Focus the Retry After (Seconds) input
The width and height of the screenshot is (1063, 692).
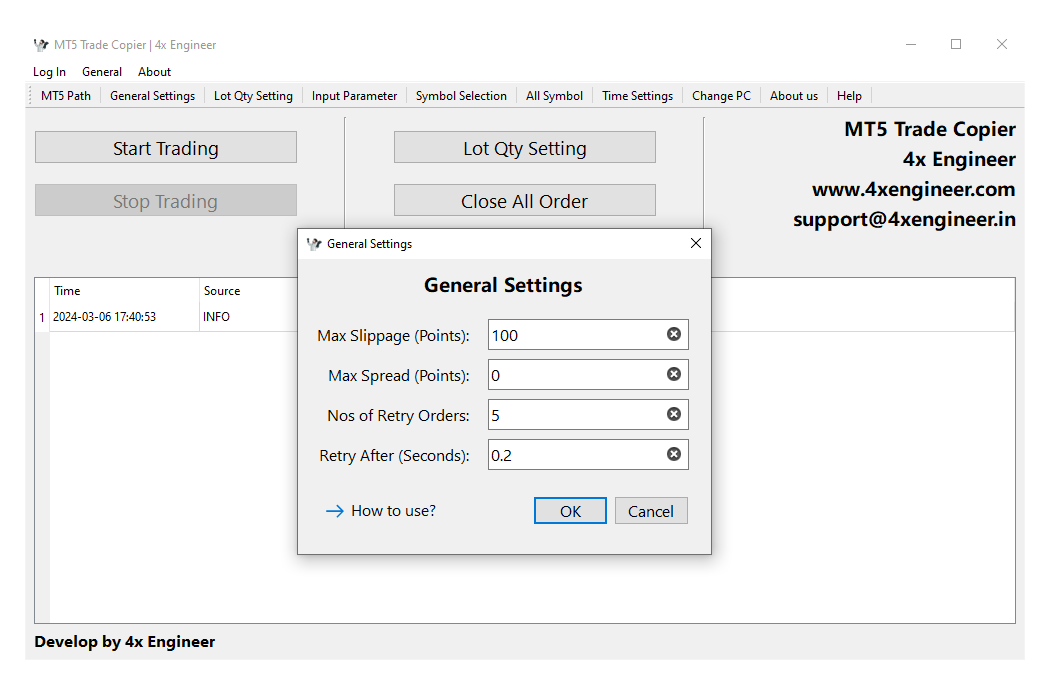click(588, 455)
